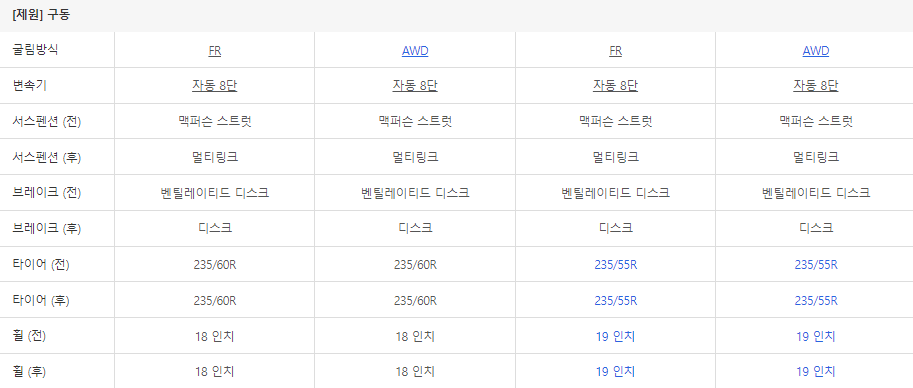The image size is (913, 388).
Task: Click 벤틸레이티드 디스크 in the AWD 19 인치 column
Action: pos(816,193)
